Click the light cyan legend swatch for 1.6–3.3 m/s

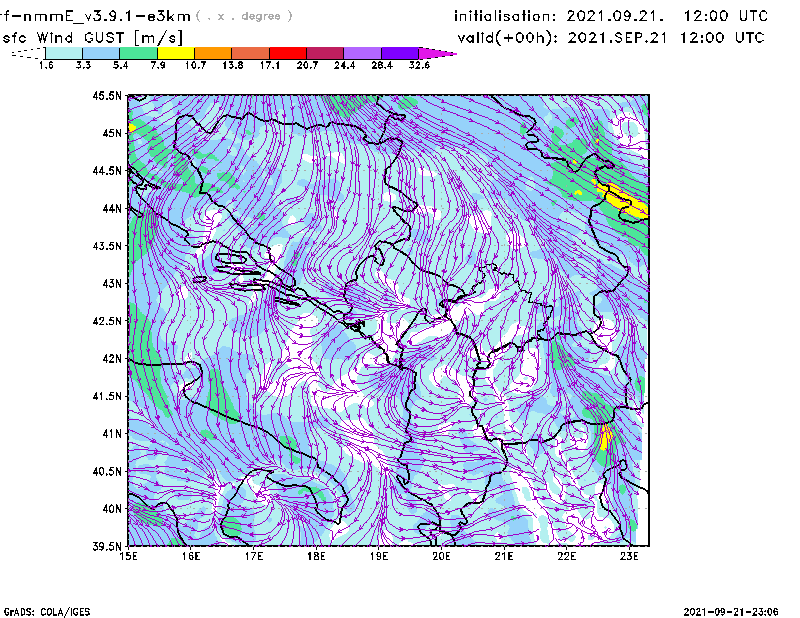pyautogui.click(x=64, y=53)
